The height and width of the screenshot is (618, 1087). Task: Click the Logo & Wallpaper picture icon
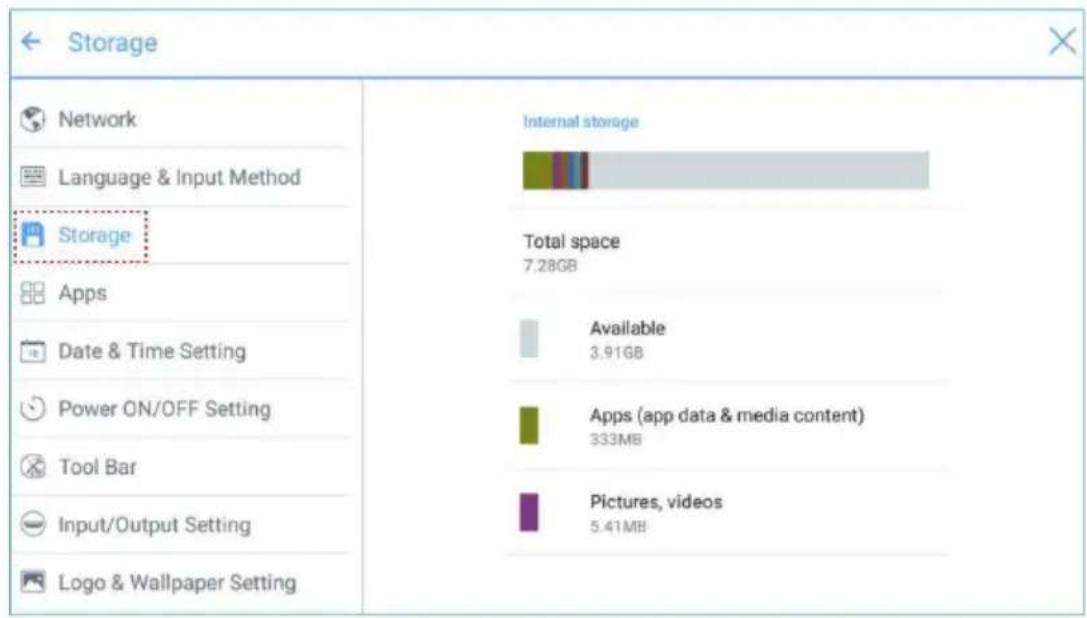pos(33,581)
